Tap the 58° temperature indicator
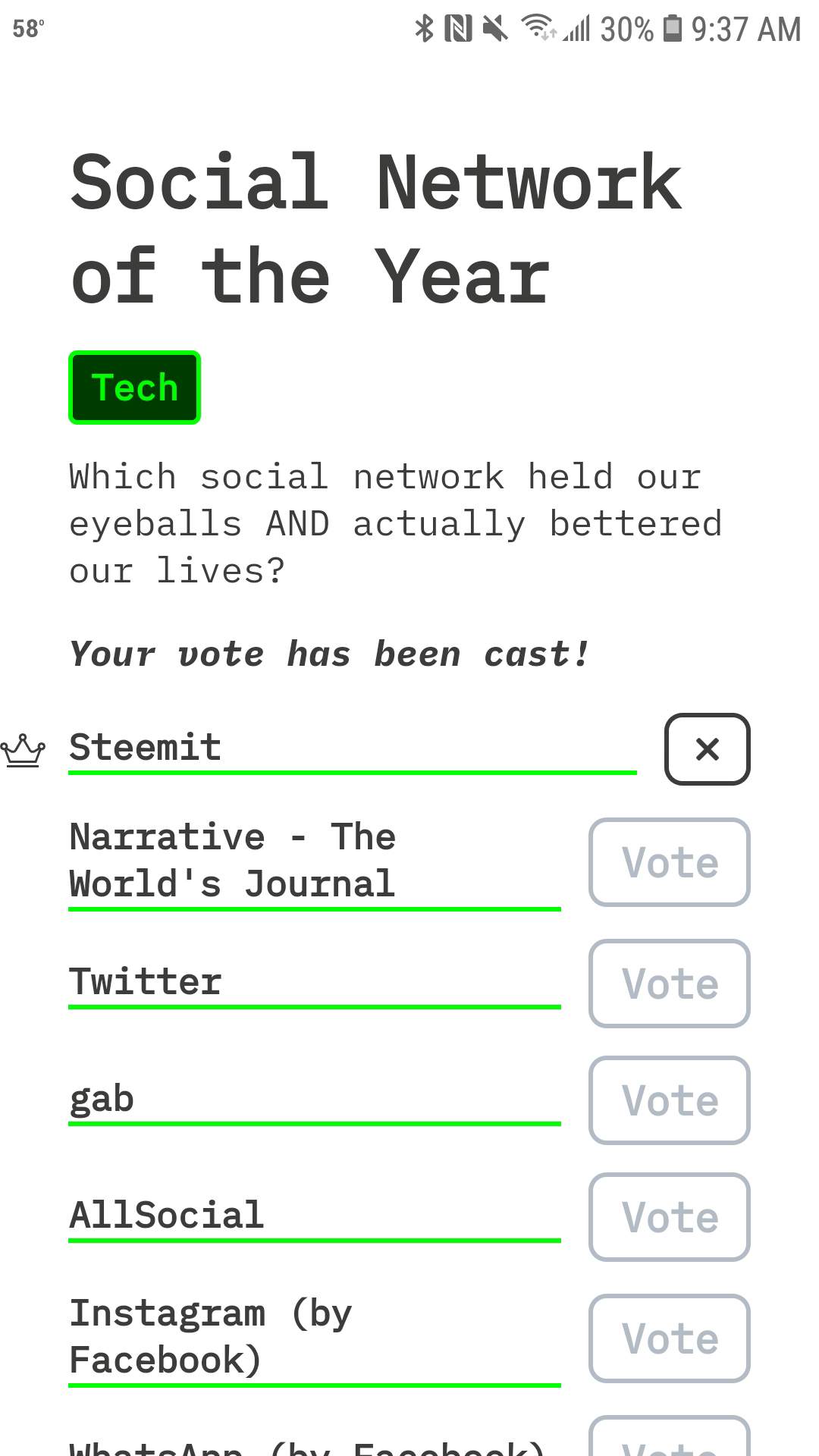This screenshot has width=819, height=1456. coord(28,29)
